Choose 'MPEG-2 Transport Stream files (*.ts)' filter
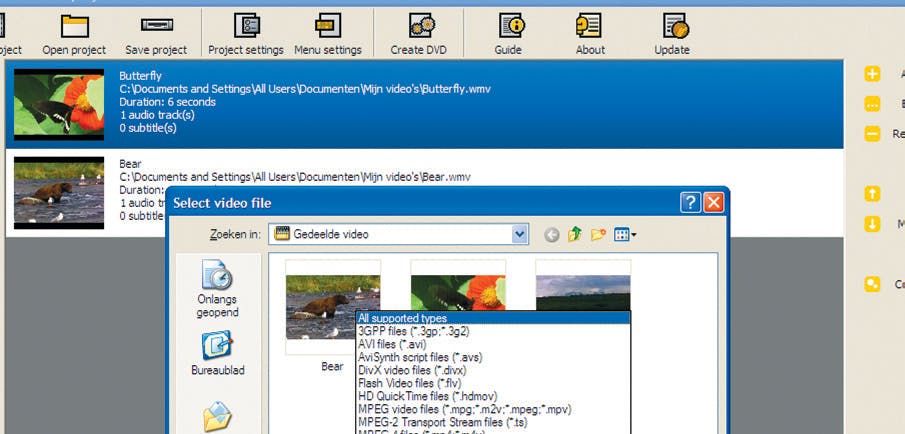 coord(493,422)
